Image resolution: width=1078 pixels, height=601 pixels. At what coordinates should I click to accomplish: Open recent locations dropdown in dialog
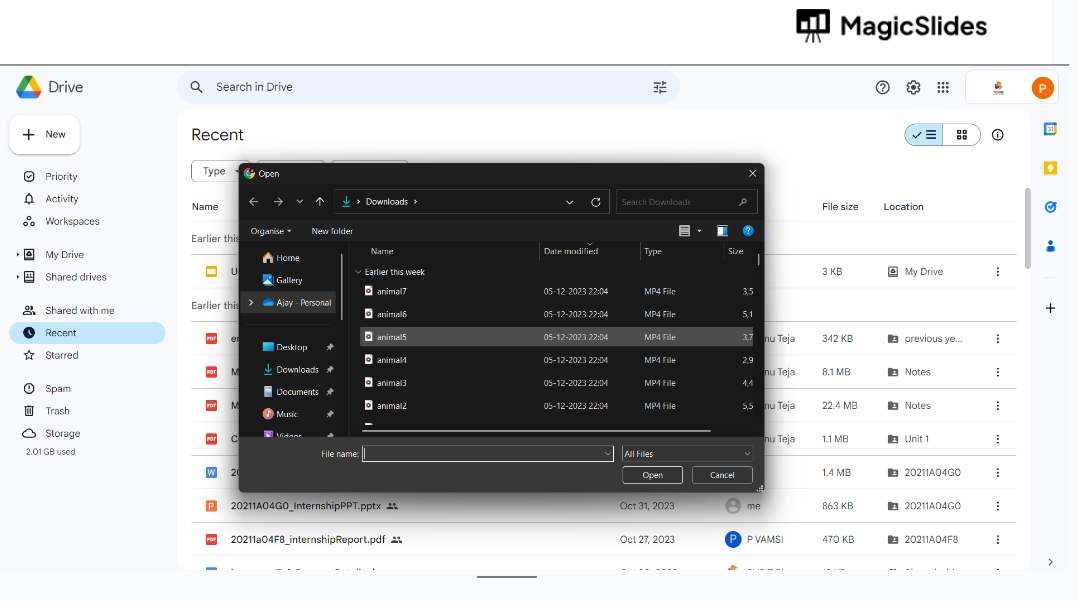(300, 201)
